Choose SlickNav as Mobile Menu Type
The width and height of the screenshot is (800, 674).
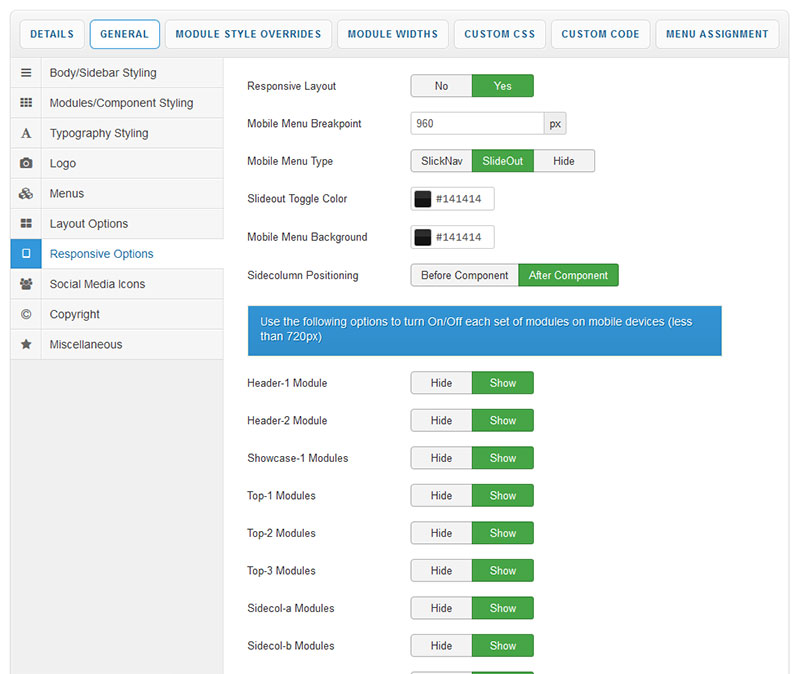pos(441,161)
